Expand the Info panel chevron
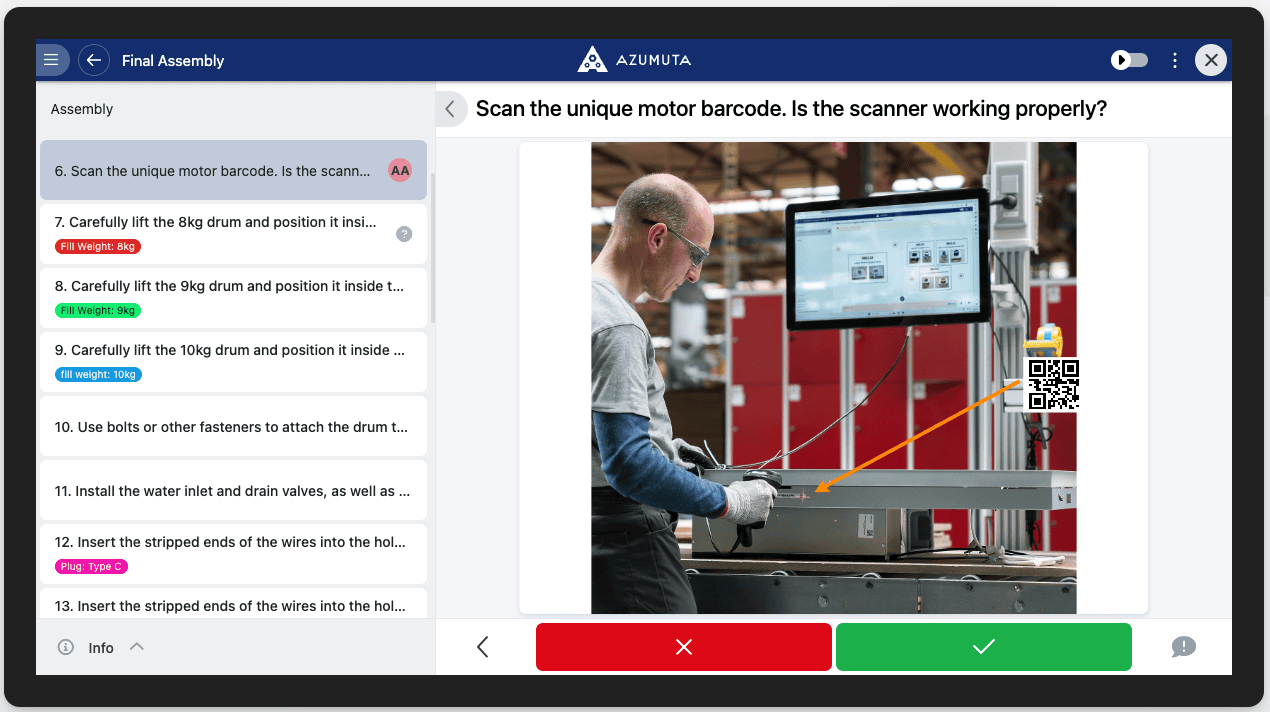The width and height of the screenshot is (1270, 712). (137, 646)
